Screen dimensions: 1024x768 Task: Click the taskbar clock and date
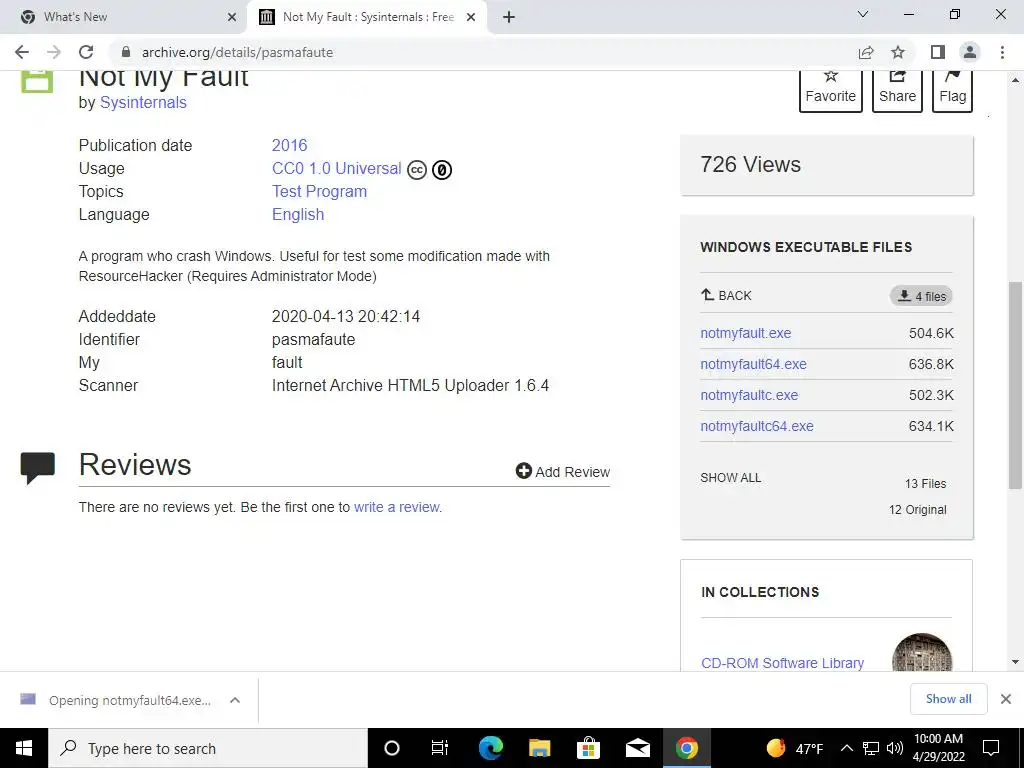point(938,748)
